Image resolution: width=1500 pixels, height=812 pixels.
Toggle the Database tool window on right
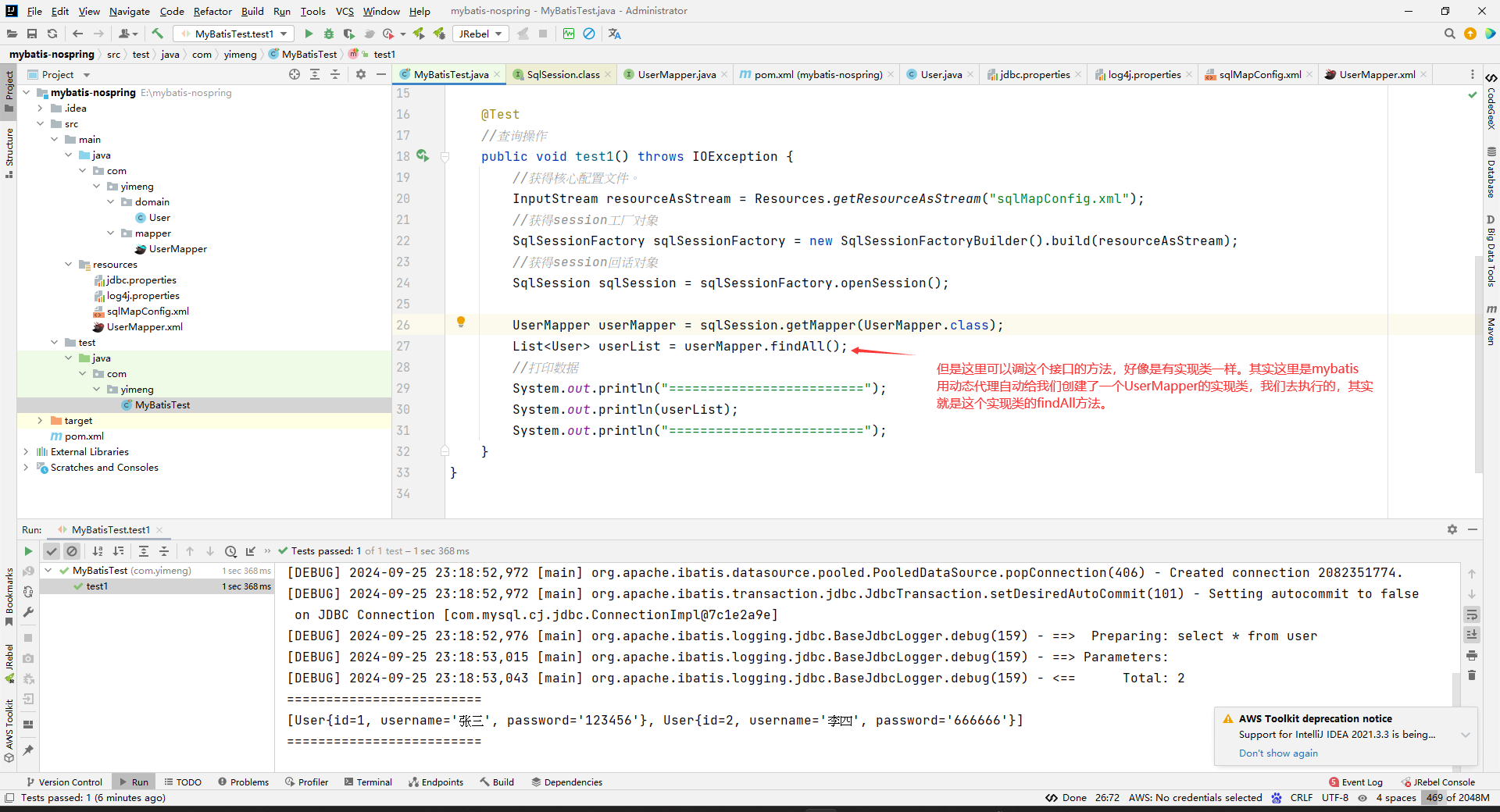pos(1491,173)
